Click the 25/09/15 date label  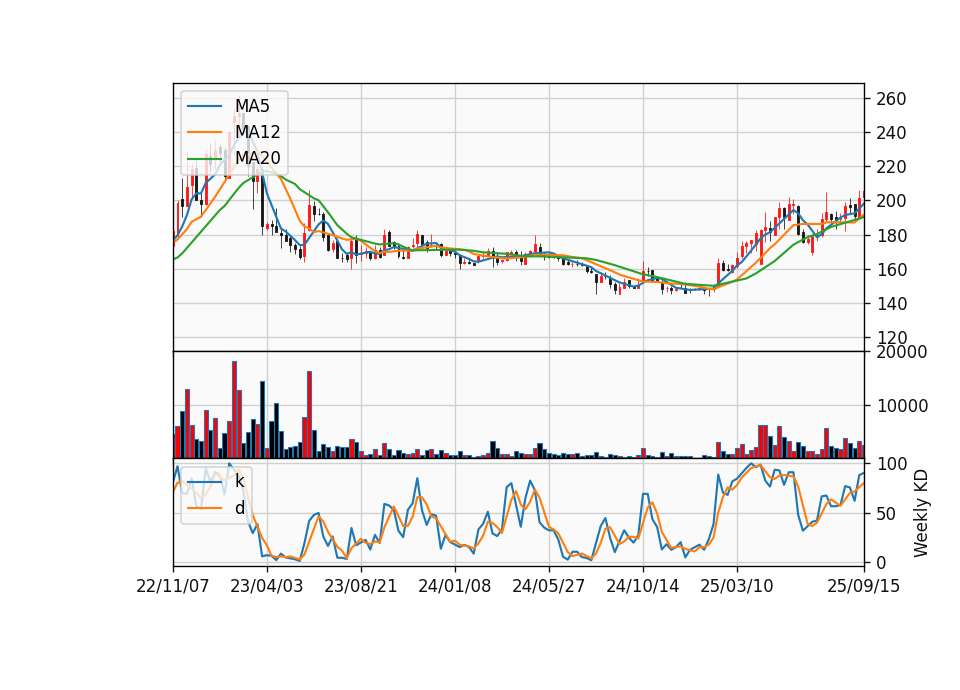tap(864, 586)
